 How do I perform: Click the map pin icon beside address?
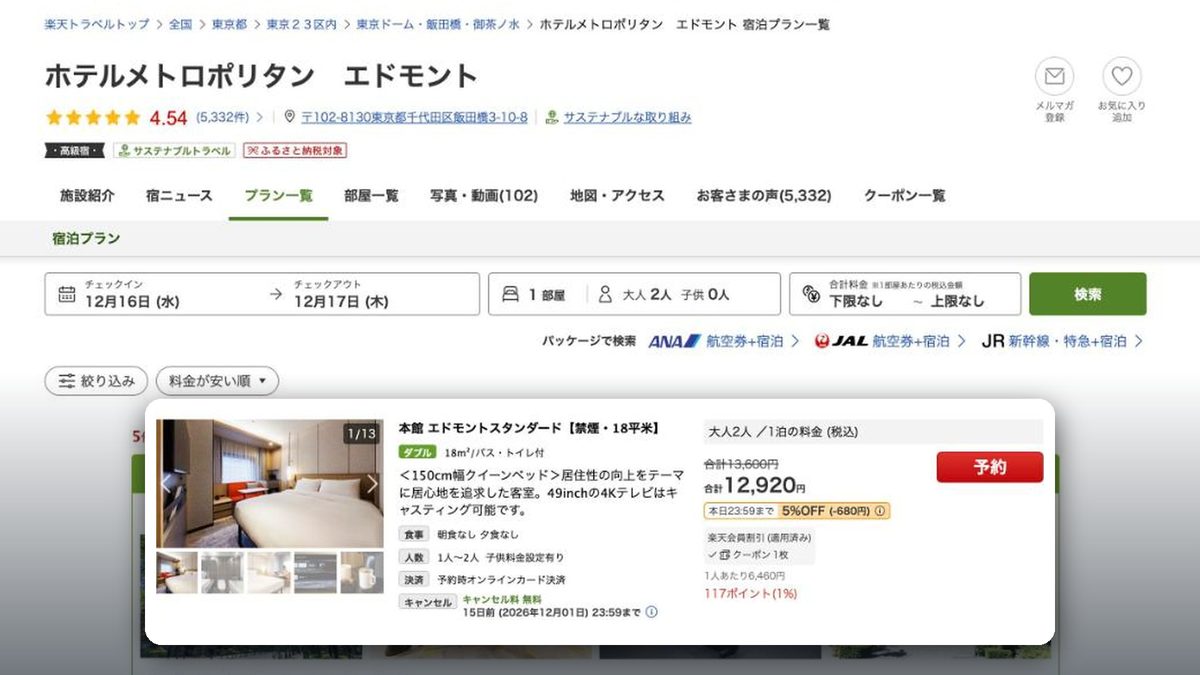click(x=290, y=117)
